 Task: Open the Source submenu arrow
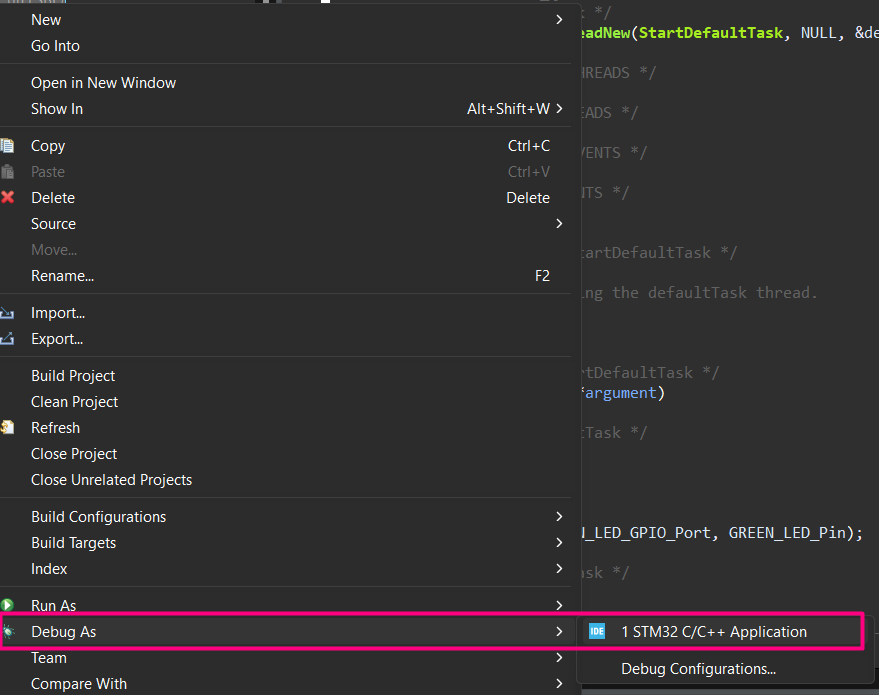[560, 224]
